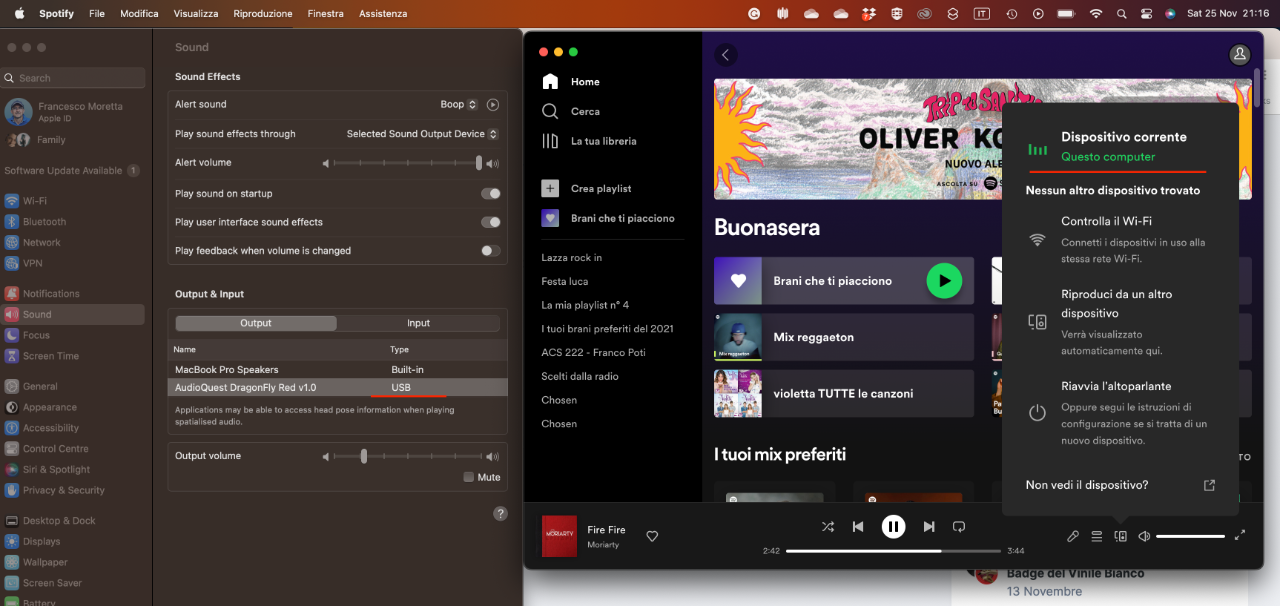Select MacBook Pro Speakers output device
This screenshot has height=606, width=1280.
pyautogui.click(x=338, y=370)
